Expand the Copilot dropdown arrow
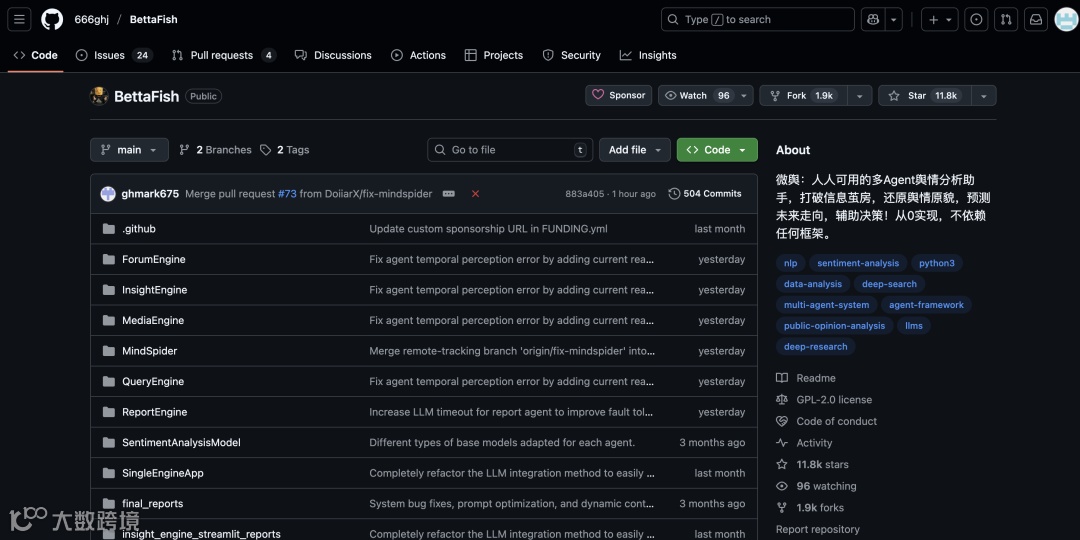The height and width of the screenshot is (540, 1080). pyautogui.click(x=893, y=19)
